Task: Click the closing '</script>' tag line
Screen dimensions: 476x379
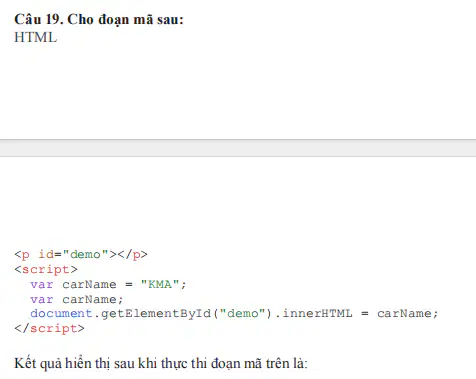Action: click(x=49, y=328)
